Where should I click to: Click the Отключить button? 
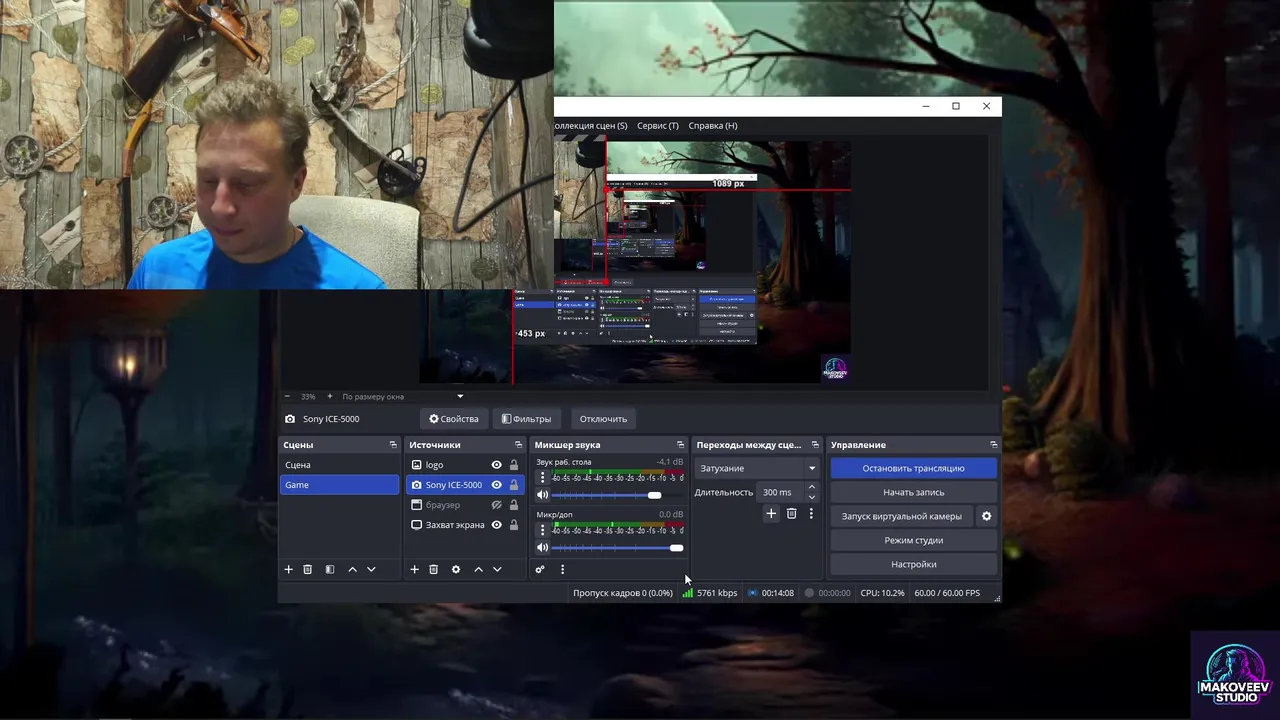[x=603, y=419]
